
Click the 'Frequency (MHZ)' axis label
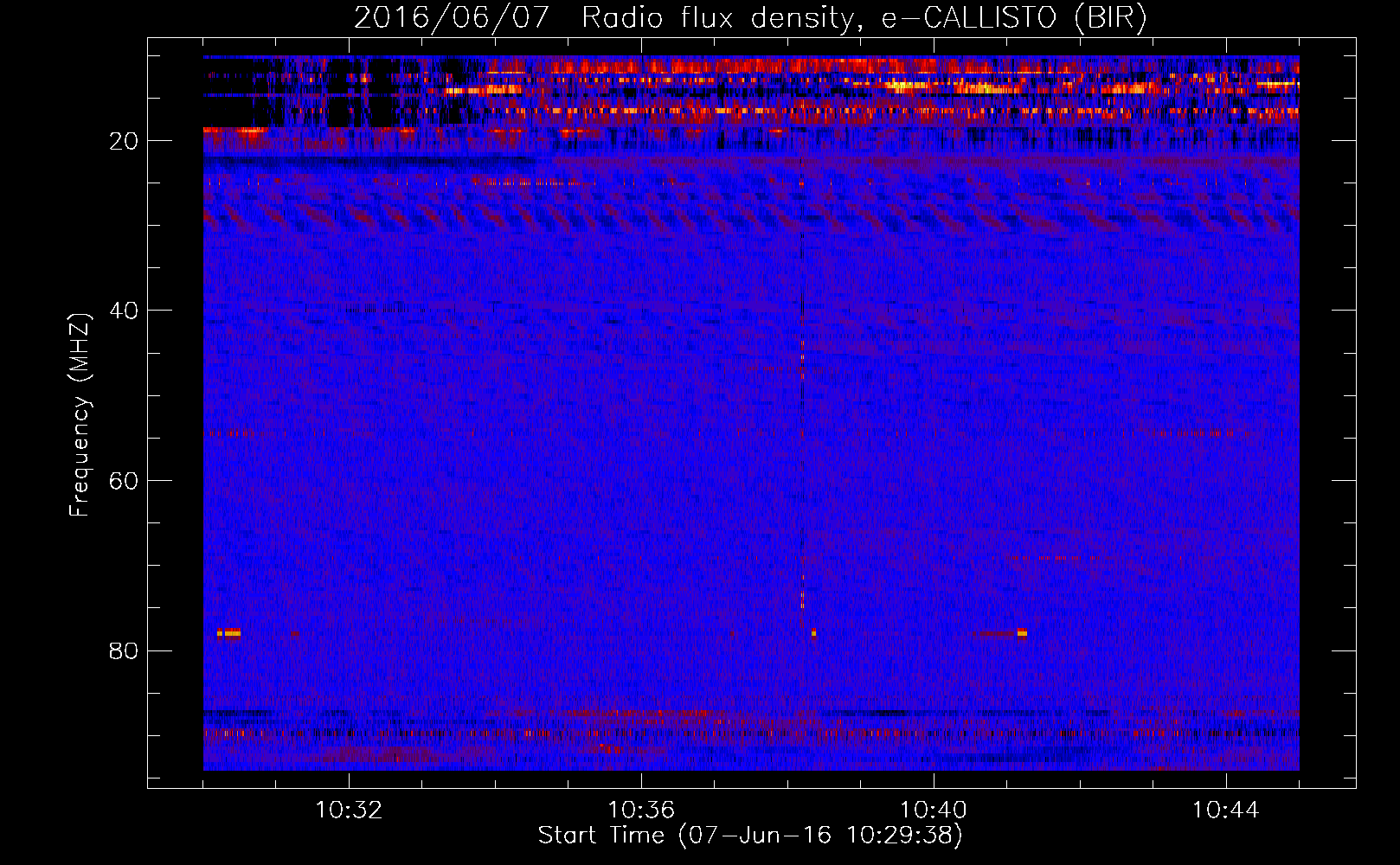[80, 415]
